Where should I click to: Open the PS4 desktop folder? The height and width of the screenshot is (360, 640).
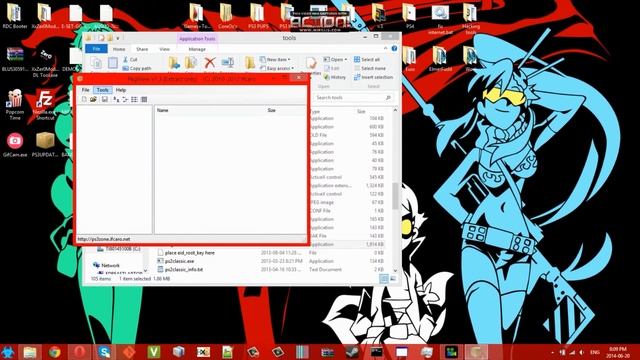[410, 16]
